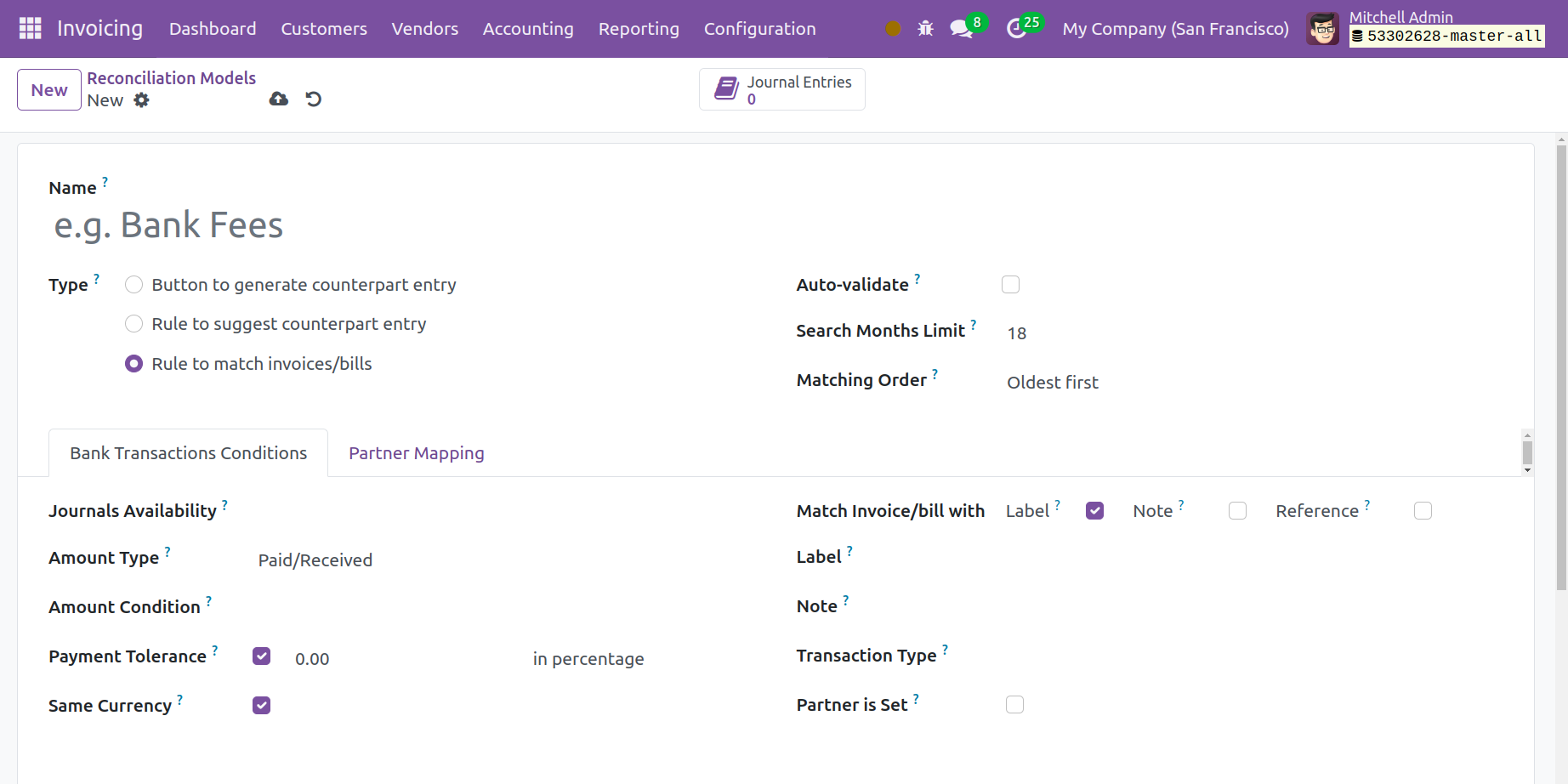Enable the Match with Reference checkbox
The image size is (1568, 784).
pyautogui.click(x=1423, y=510)
